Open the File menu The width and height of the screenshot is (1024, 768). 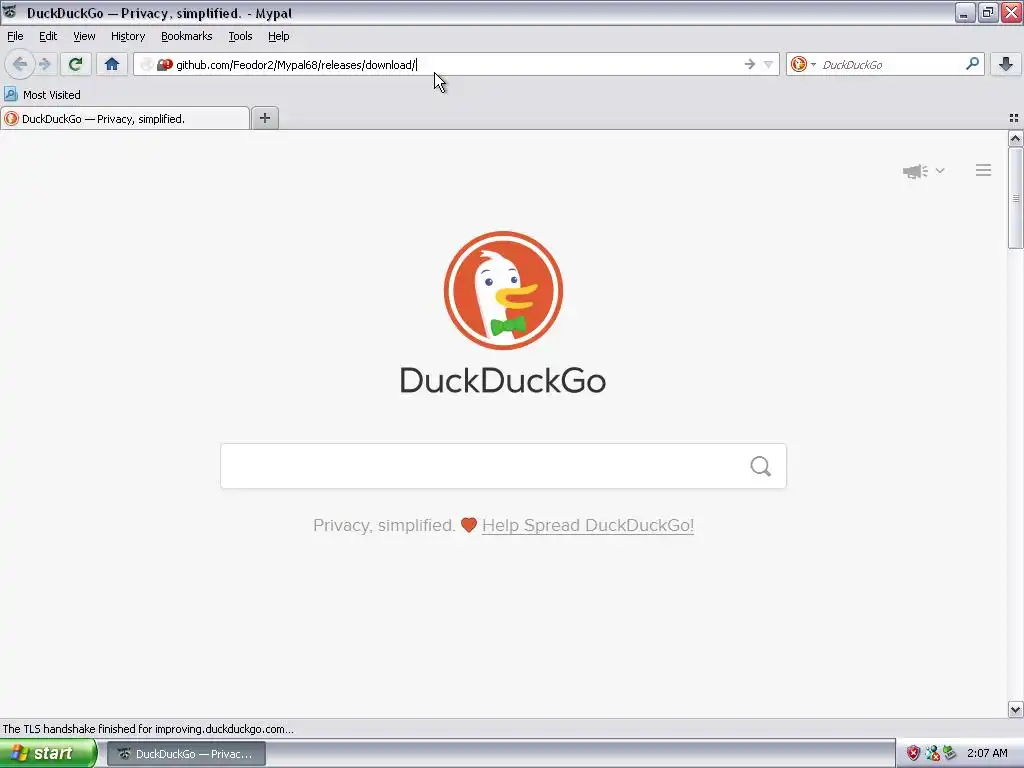click(x=15, y=36)
